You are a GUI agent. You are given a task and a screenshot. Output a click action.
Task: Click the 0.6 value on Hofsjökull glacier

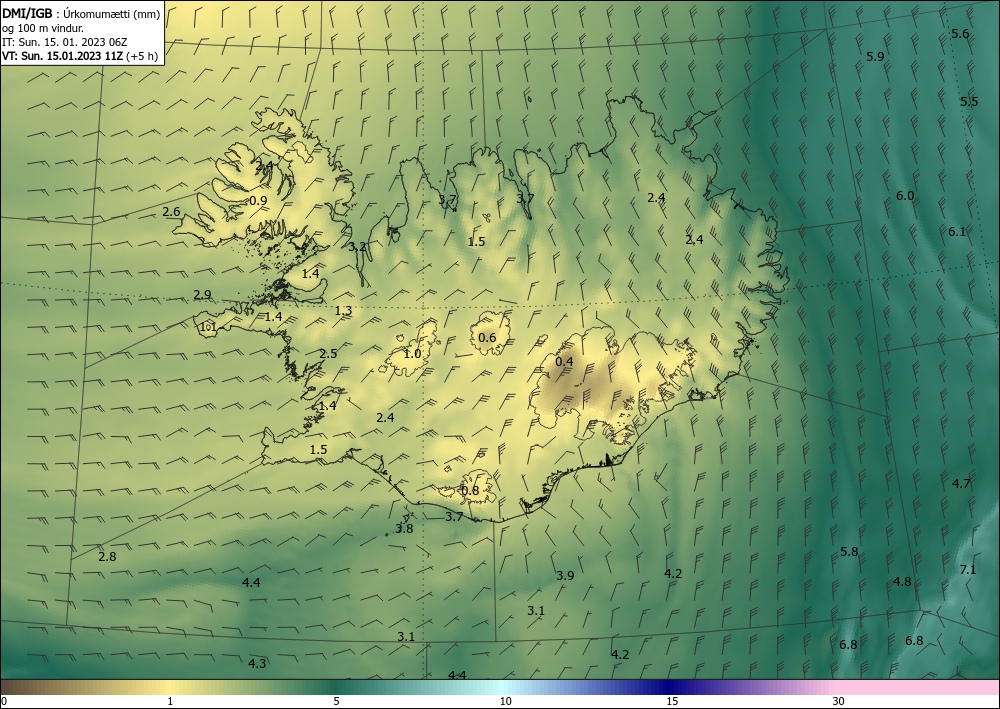pos(487,337)
